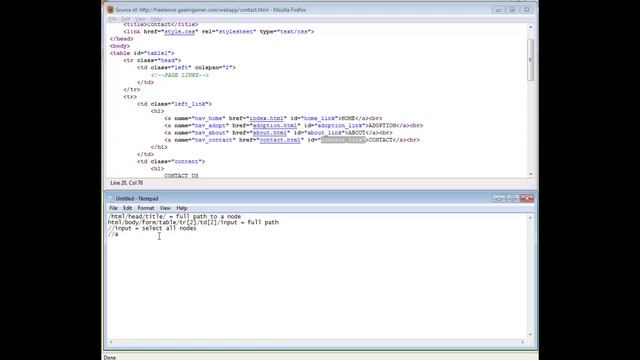Viewport: 640px width, 360px height.
Task: Close the Notepad window
Action: tap(527, 198)
